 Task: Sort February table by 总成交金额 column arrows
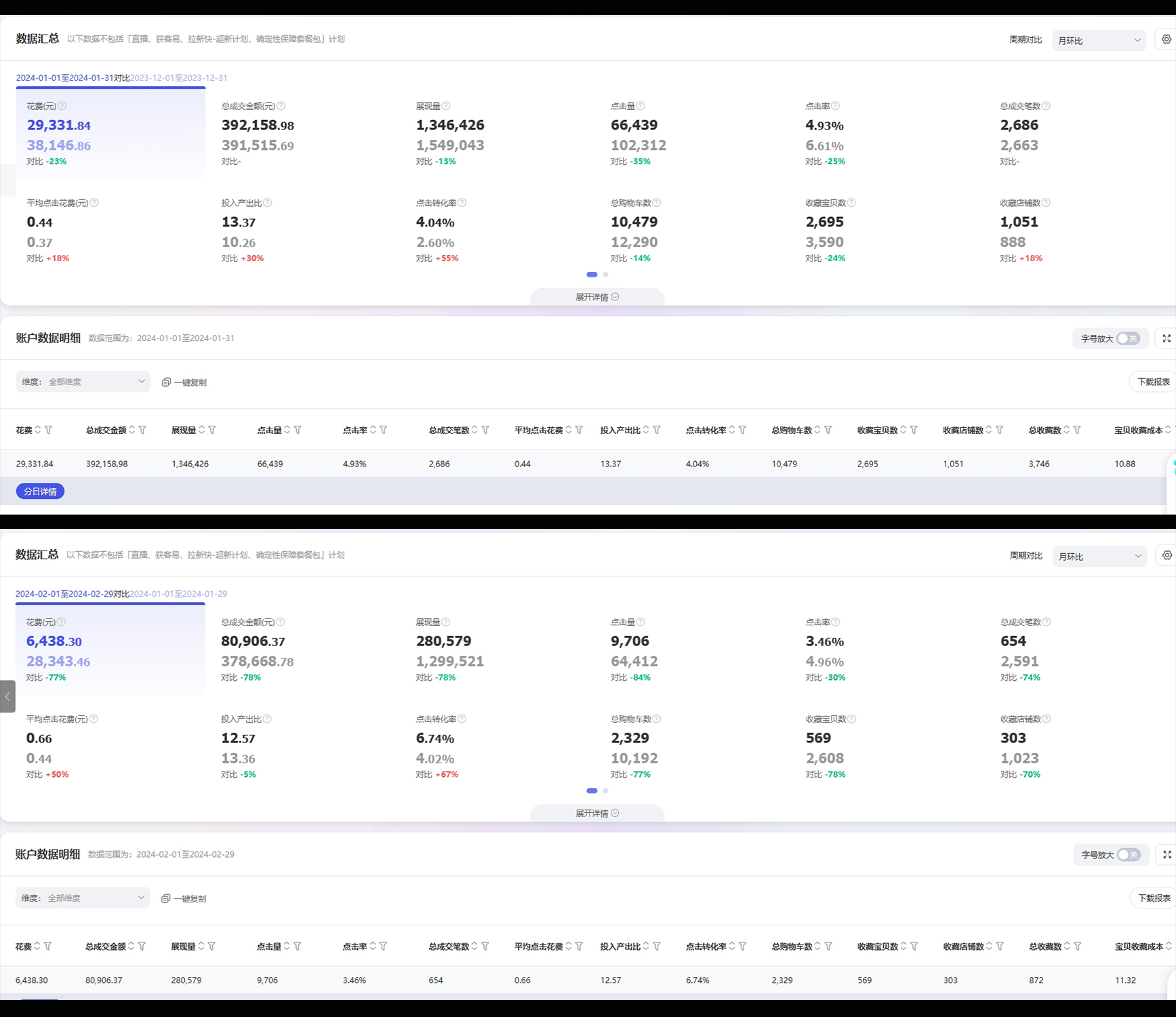tap(131, 946)
